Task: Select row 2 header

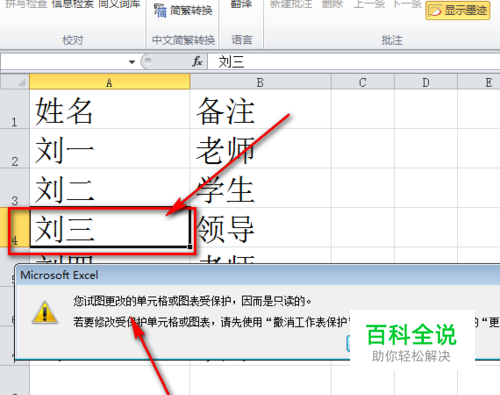Action: [15, 148]
